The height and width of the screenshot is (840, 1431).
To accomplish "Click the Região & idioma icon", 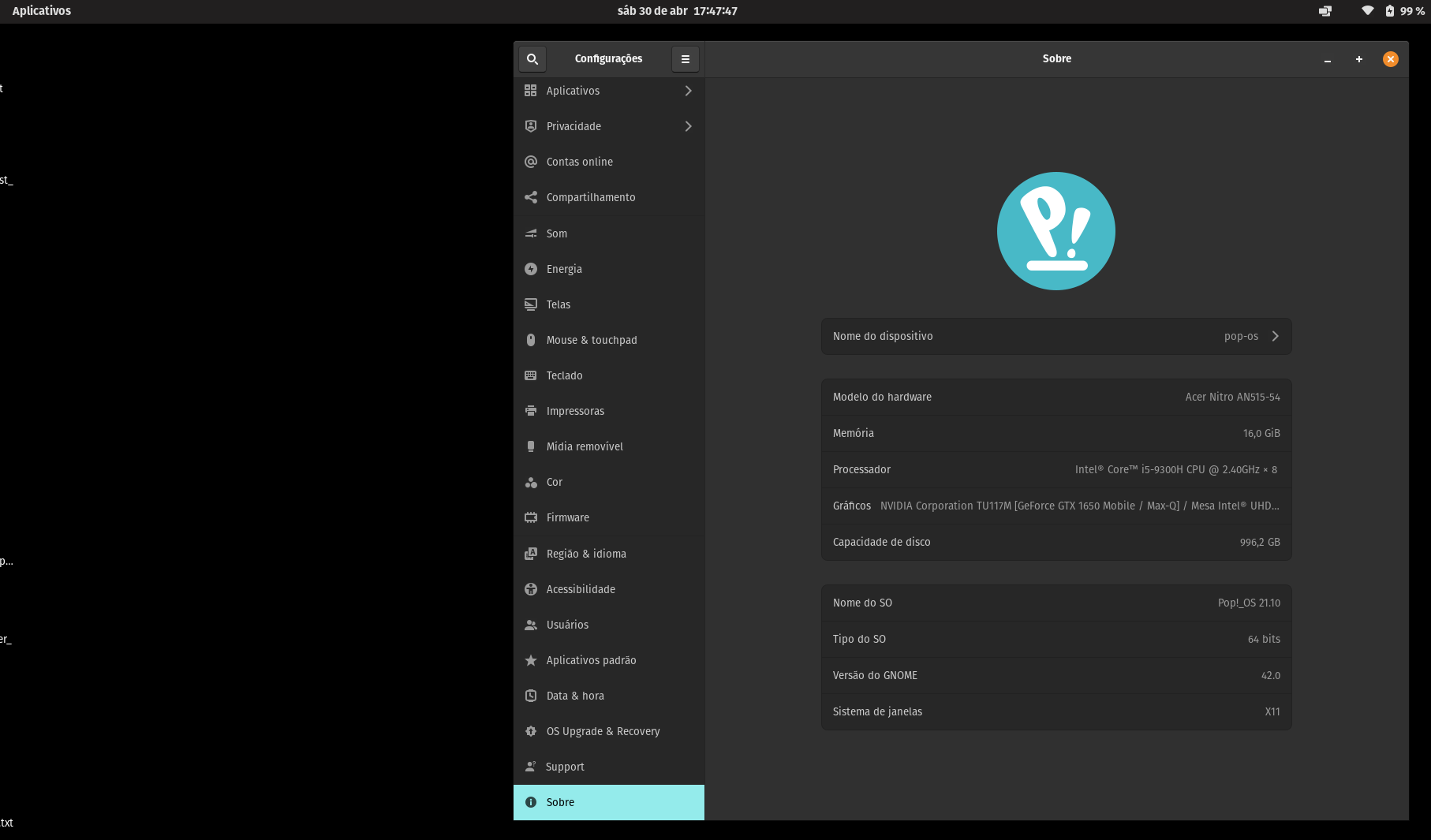I will click(531, 554).
